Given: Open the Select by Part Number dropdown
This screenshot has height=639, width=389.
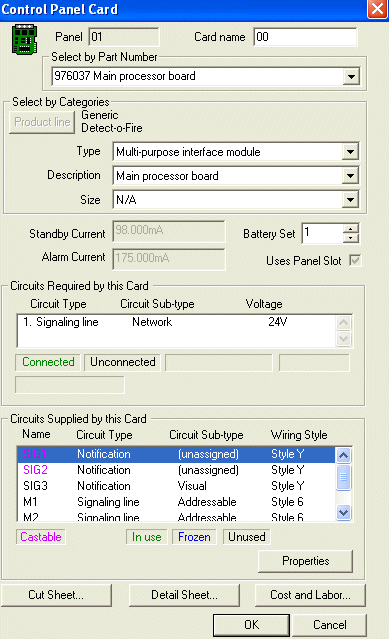Looking at the screenshot, I should tap(351, 76).
